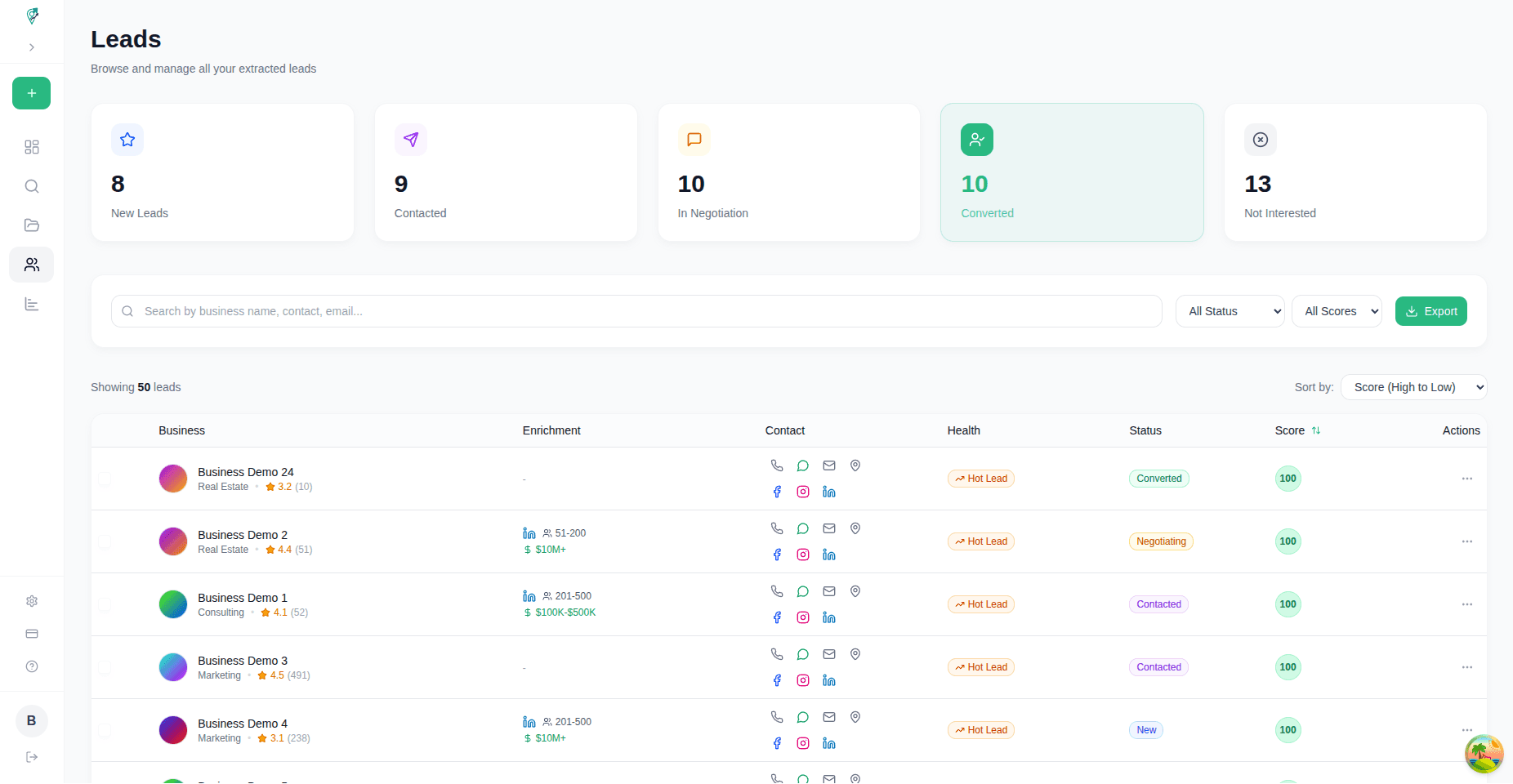Open the Sort by Score dropdown
Screen dimensions: 1513x784
[x=1413, y=387]
